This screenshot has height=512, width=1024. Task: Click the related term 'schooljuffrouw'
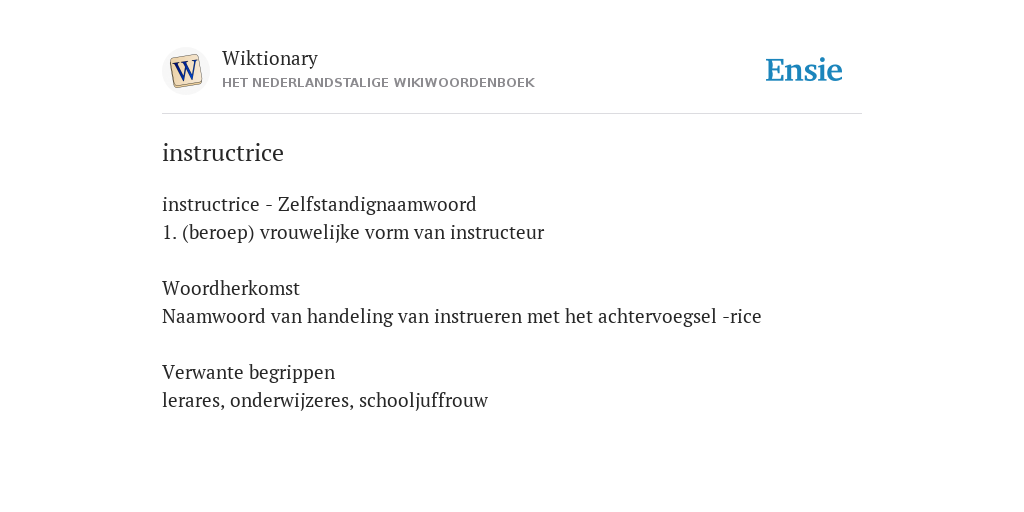pos(424,400)
